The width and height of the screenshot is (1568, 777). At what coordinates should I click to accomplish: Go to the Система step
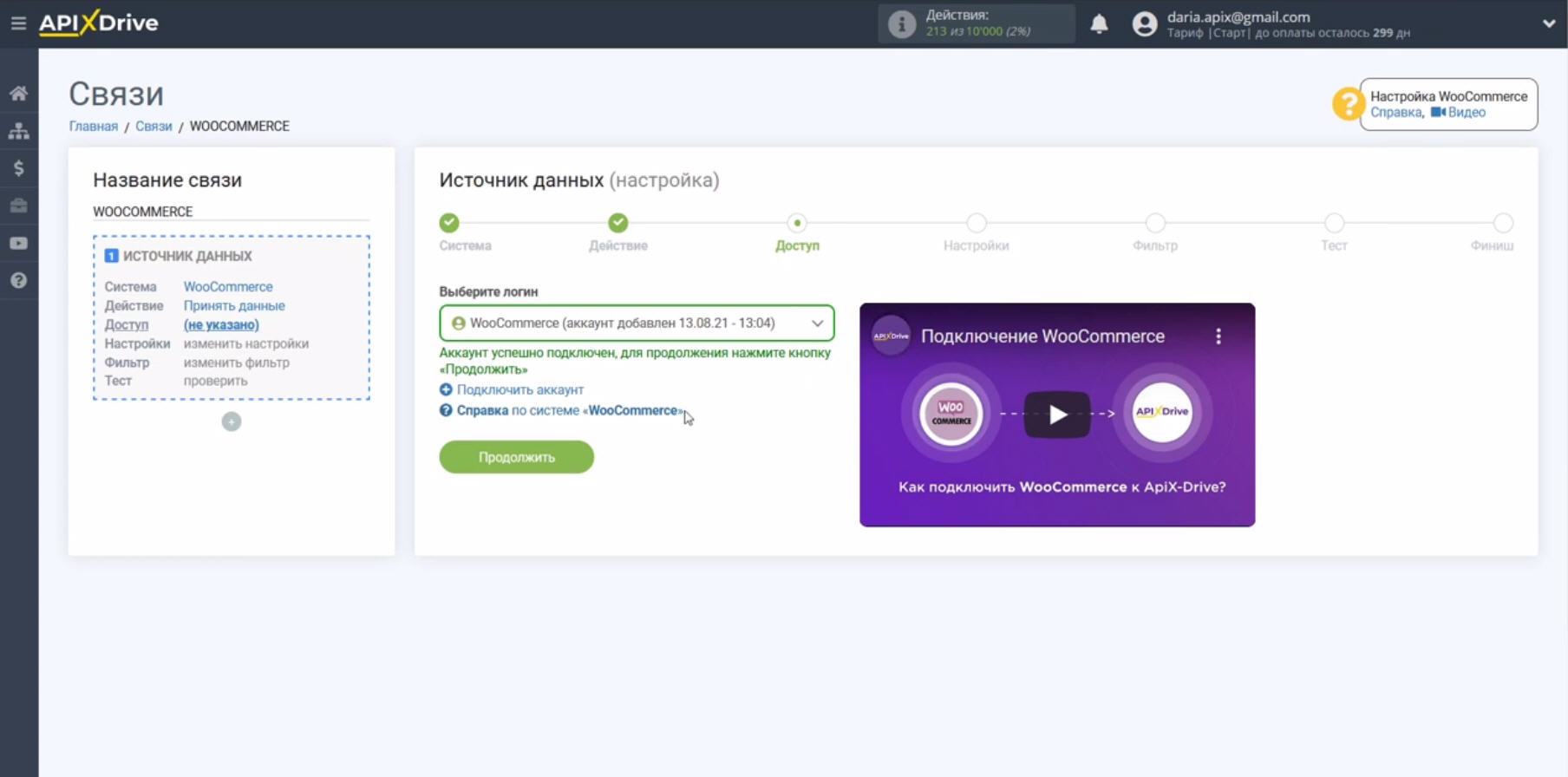point(449,224)
